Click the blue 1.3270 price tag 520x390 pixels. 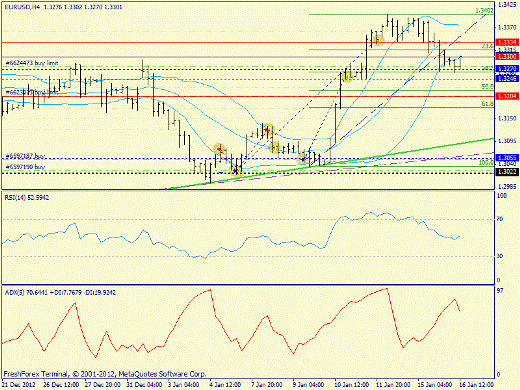507,69
